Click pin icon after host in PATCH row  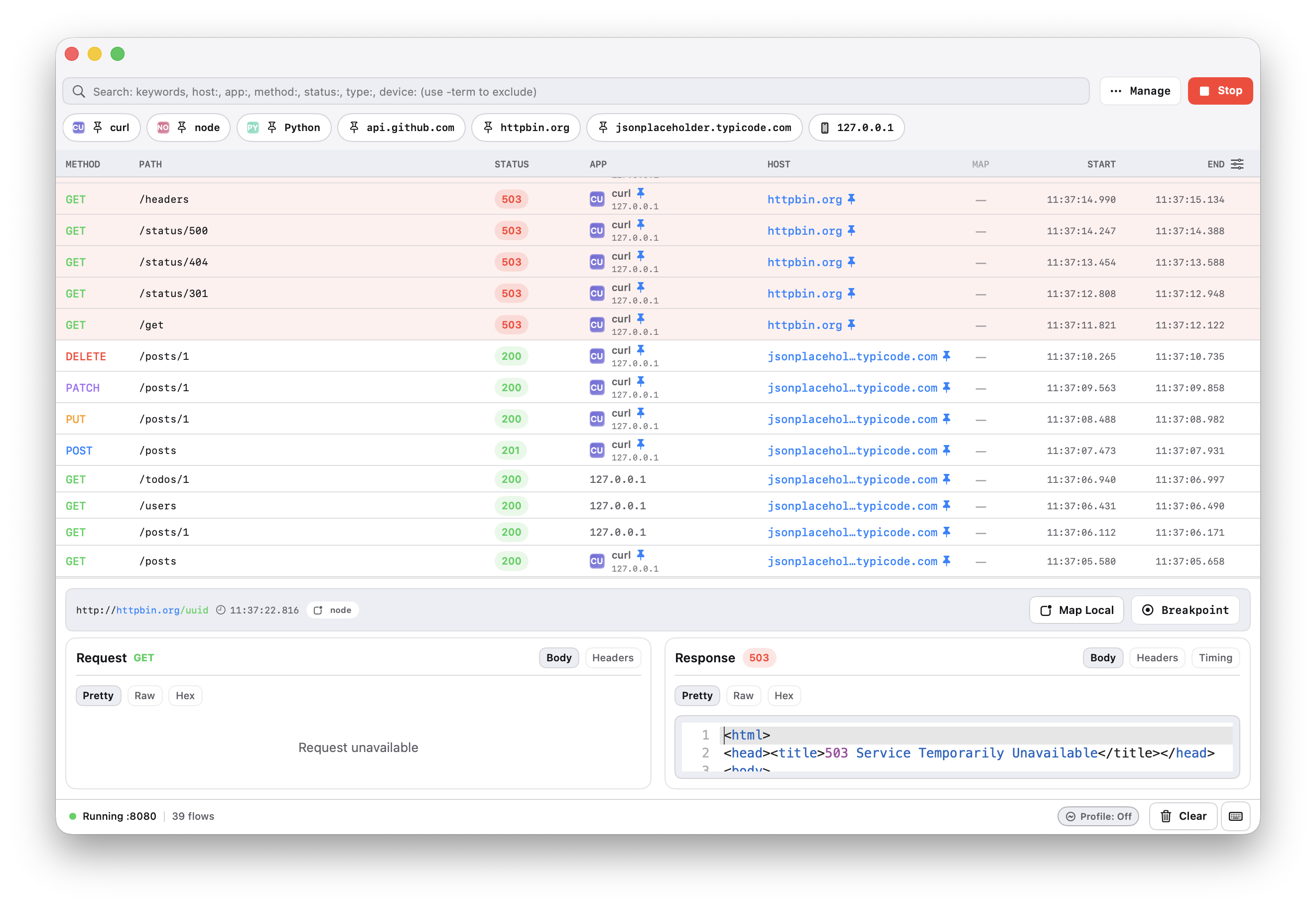tap(946, 387)
